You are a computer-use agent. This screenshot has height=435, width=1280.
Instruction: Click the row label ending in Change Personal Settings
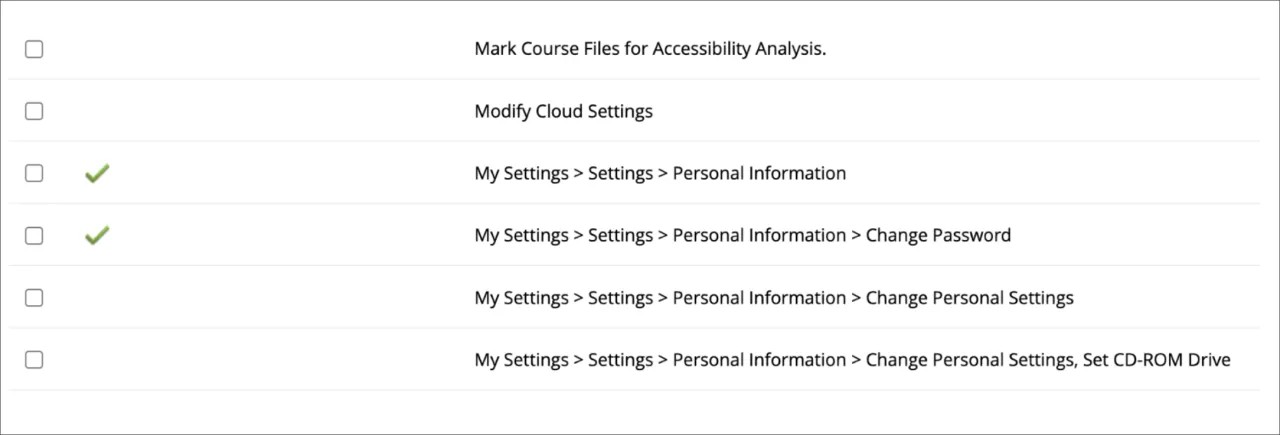(773, 297)
